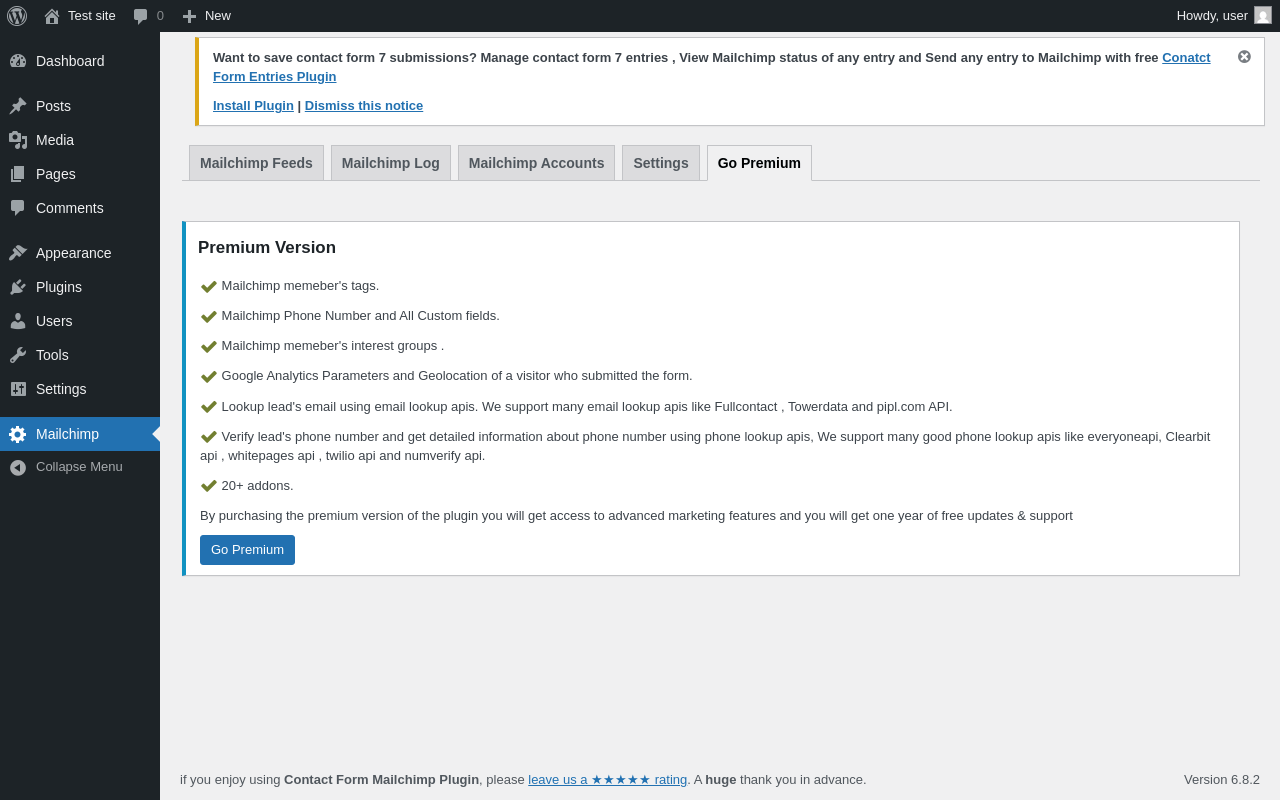Click the Dashboard gauge icon
This screenshot has height=800, width=1280.
coord(18,61)
